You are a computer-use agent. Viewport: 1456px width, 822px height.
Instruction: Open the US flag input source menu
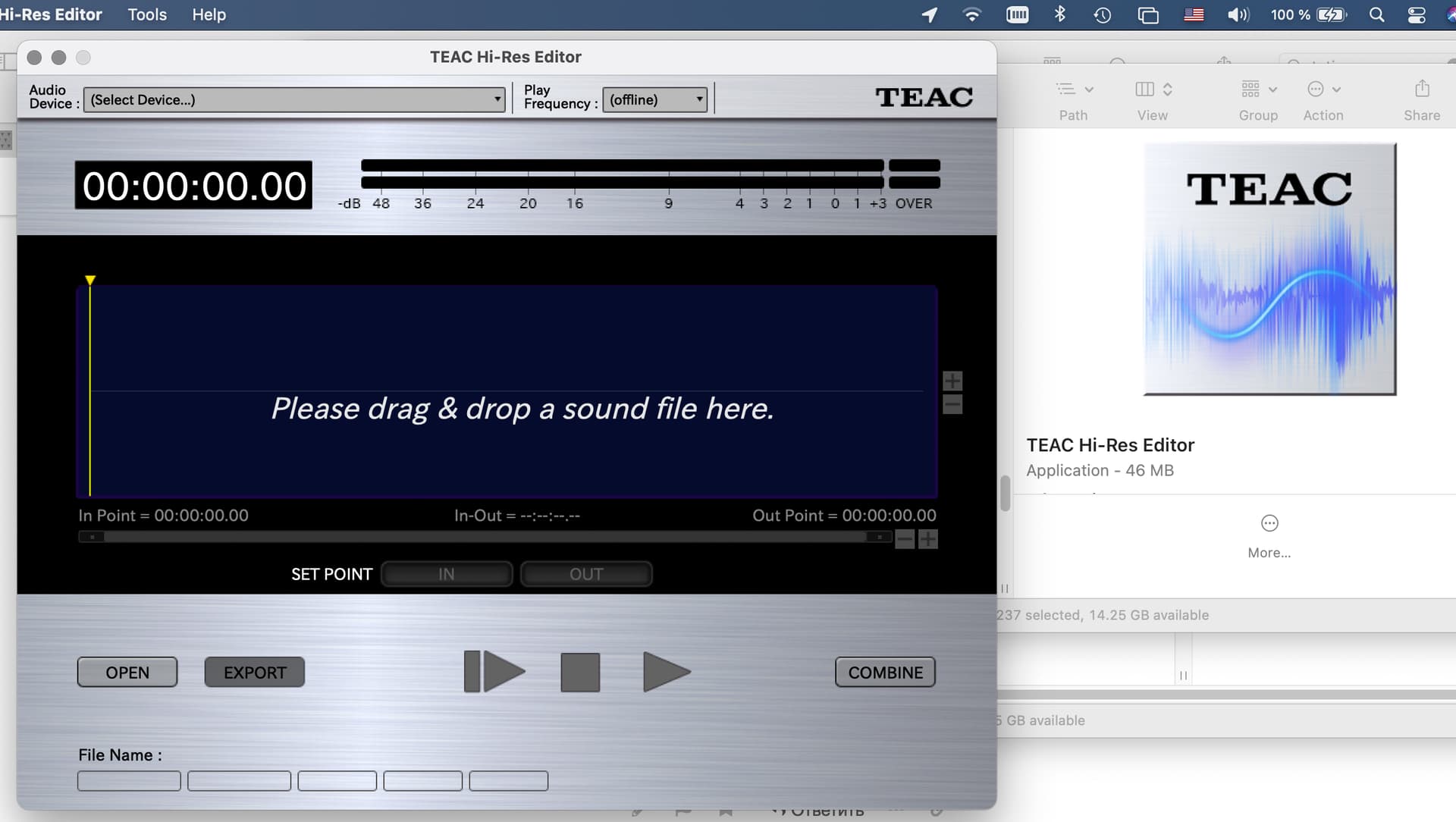point(1194,14)
